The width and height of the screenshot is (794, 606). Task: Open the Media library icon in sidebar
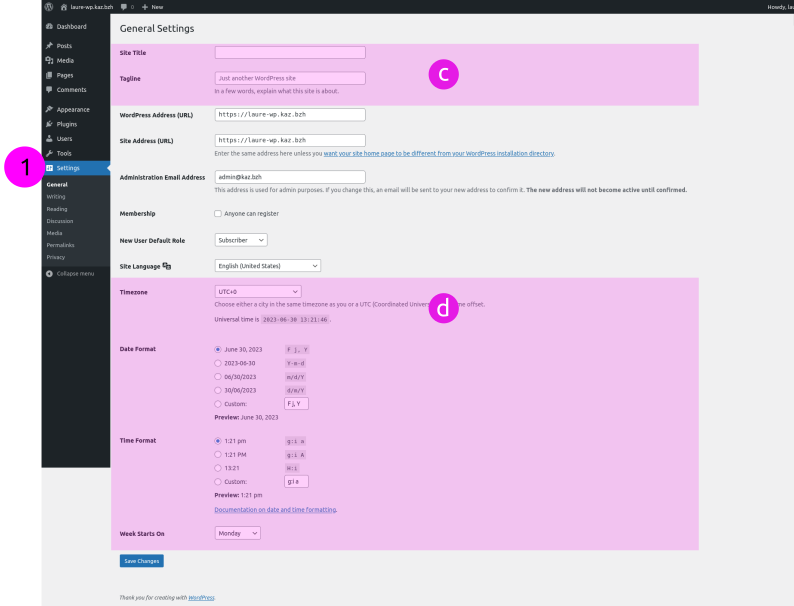click(x=49, y=60)
